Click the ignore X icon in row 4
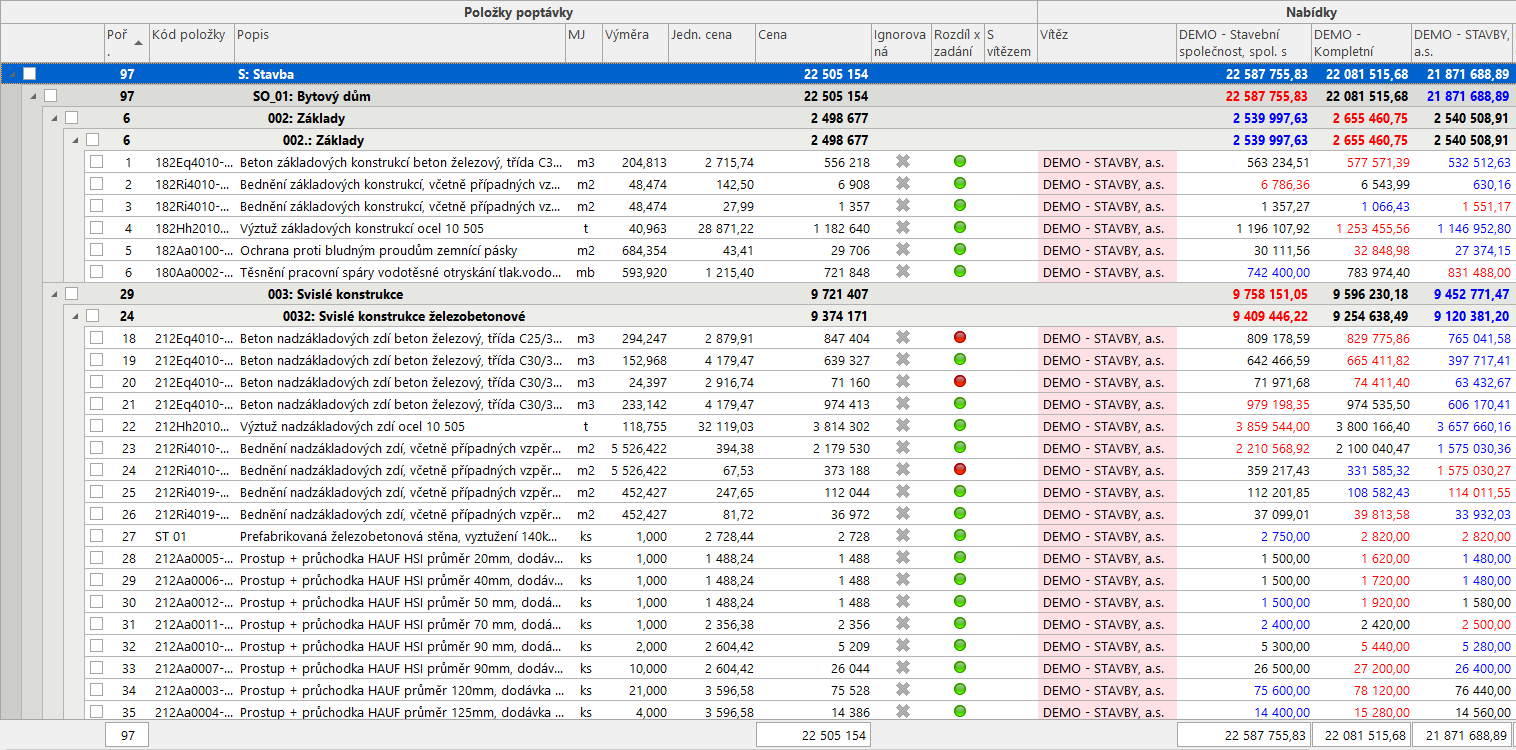1516x750 pixels. pyautogui.click(x=902, y=228)
